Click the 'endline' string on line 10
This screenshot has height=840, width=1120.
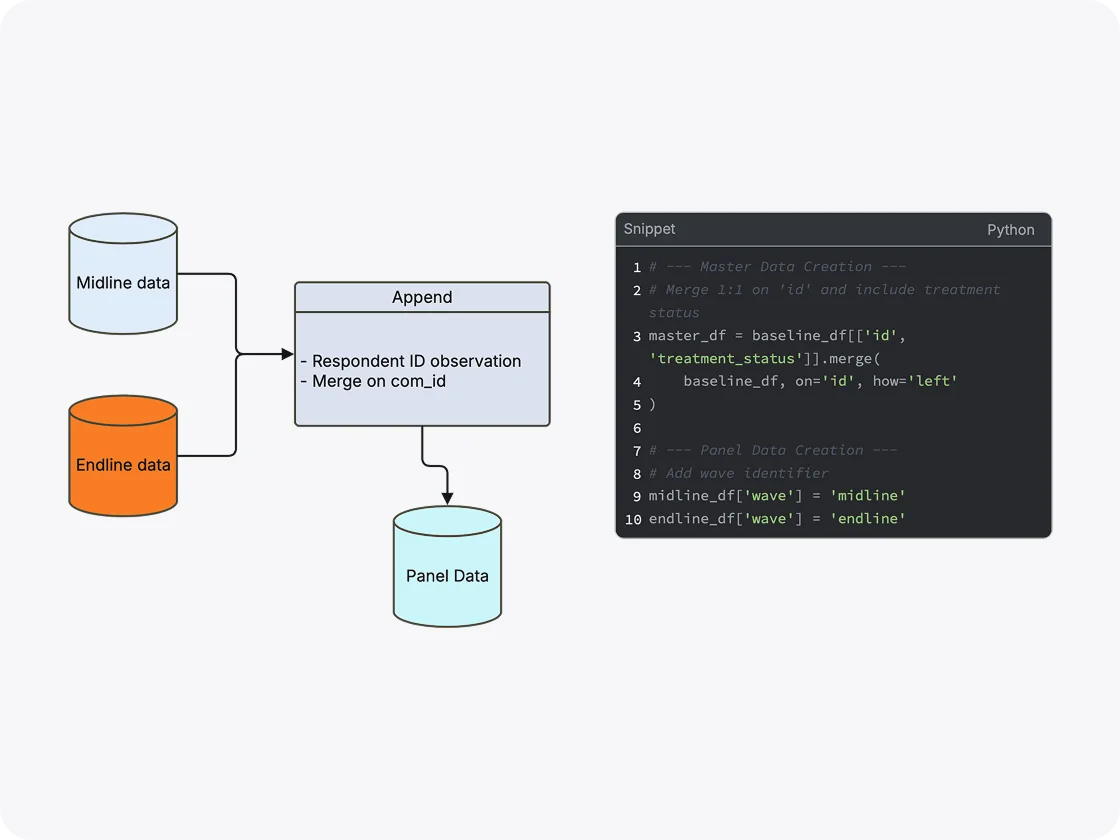pos(868,519)
